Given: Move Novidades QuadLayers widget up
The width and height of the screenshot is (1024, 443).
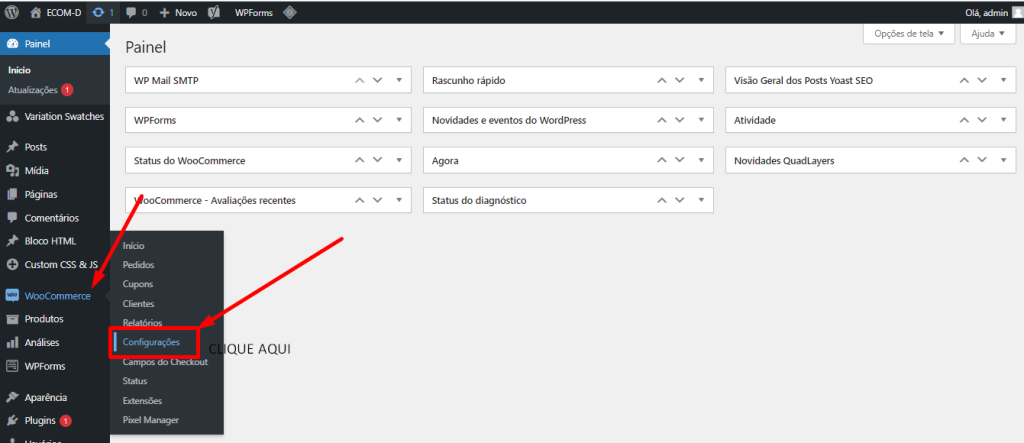Looking at the screenshot, I should 964,160.
